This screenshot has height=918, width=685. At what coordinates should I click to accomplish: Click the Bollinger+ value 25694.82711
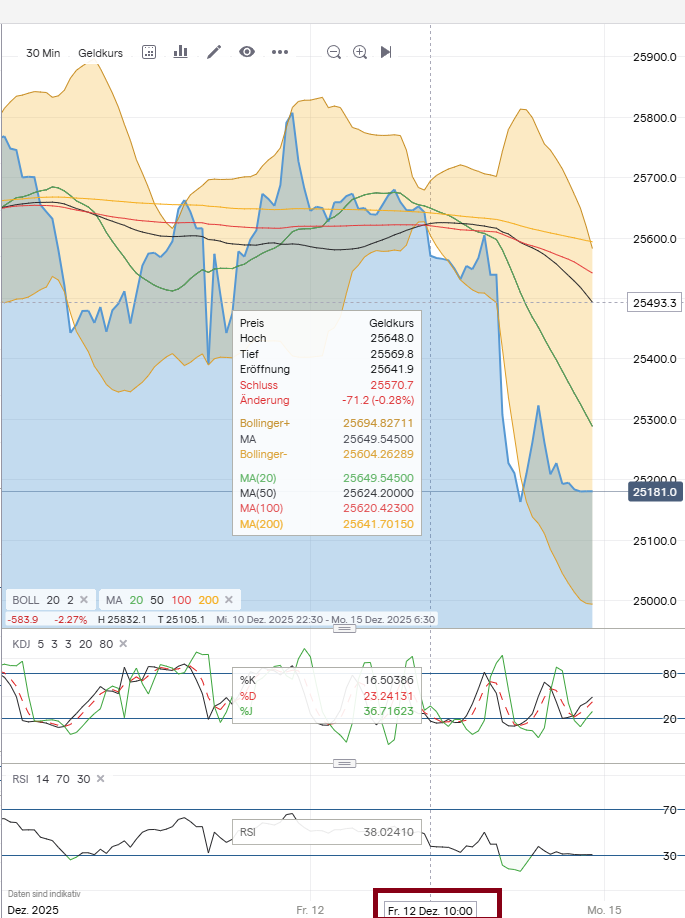(378, 423)
